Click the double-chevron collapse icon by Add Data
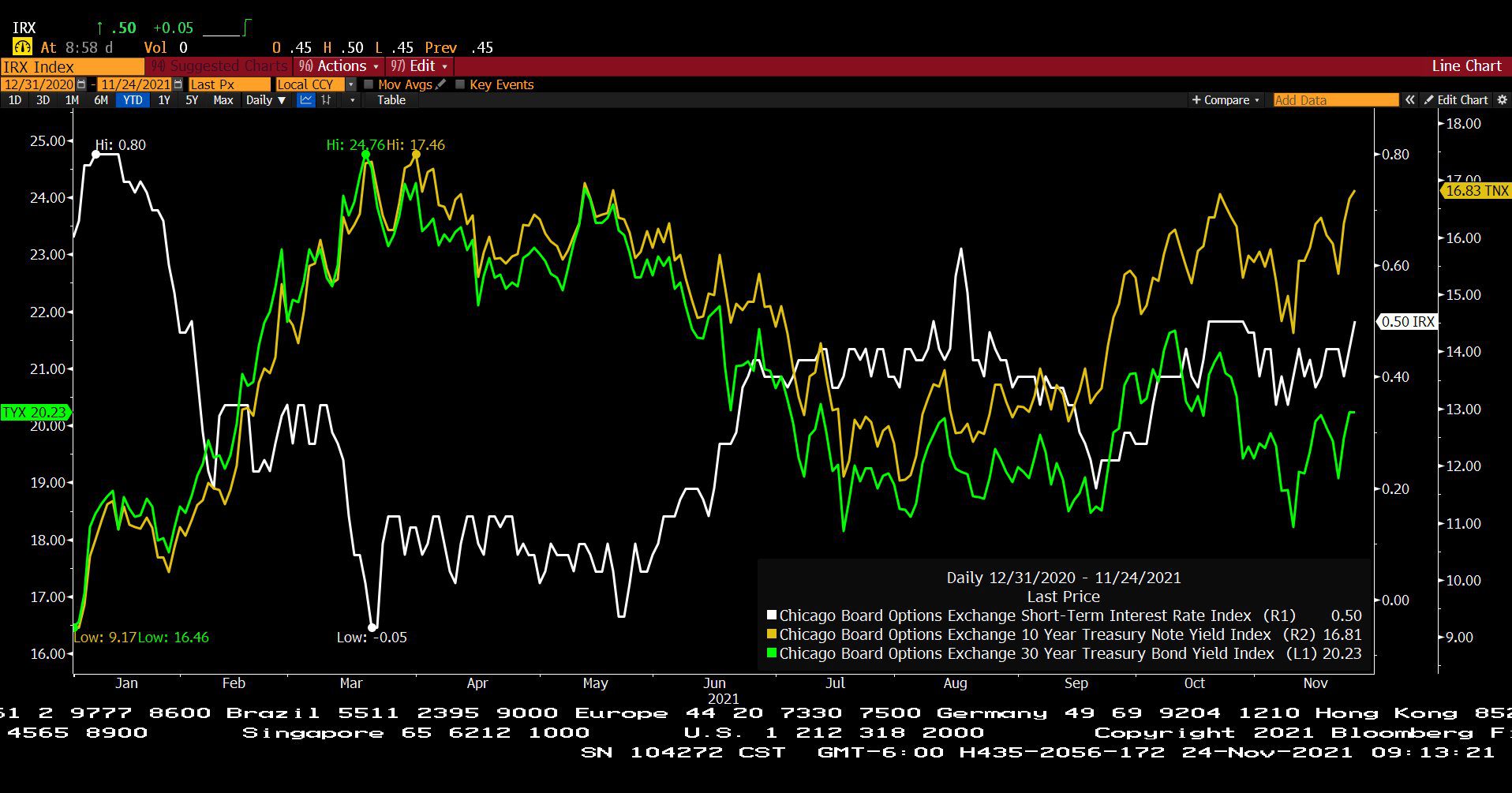This screenshot has height=793, width=1512. 1410,100
